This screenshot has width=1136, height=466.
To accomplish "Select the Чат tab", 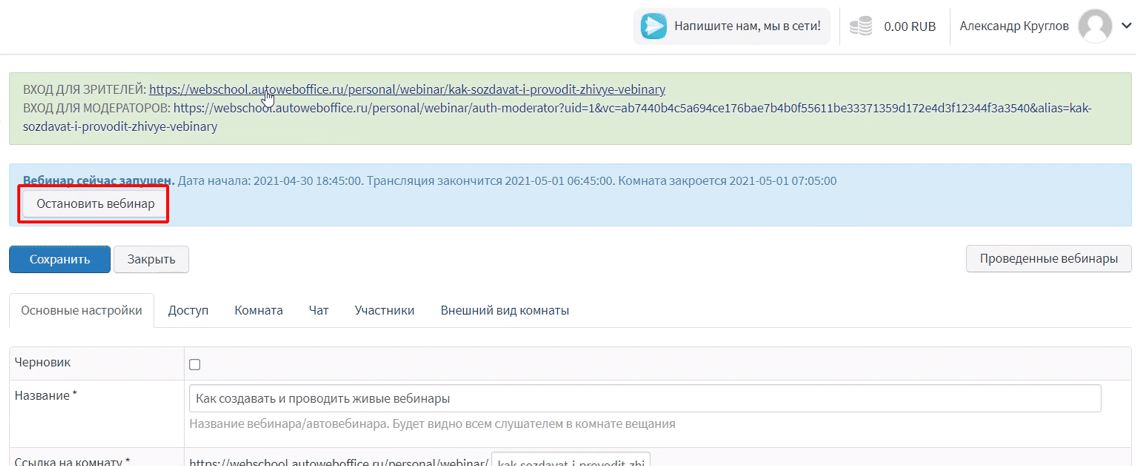I will tap(319, 311).
